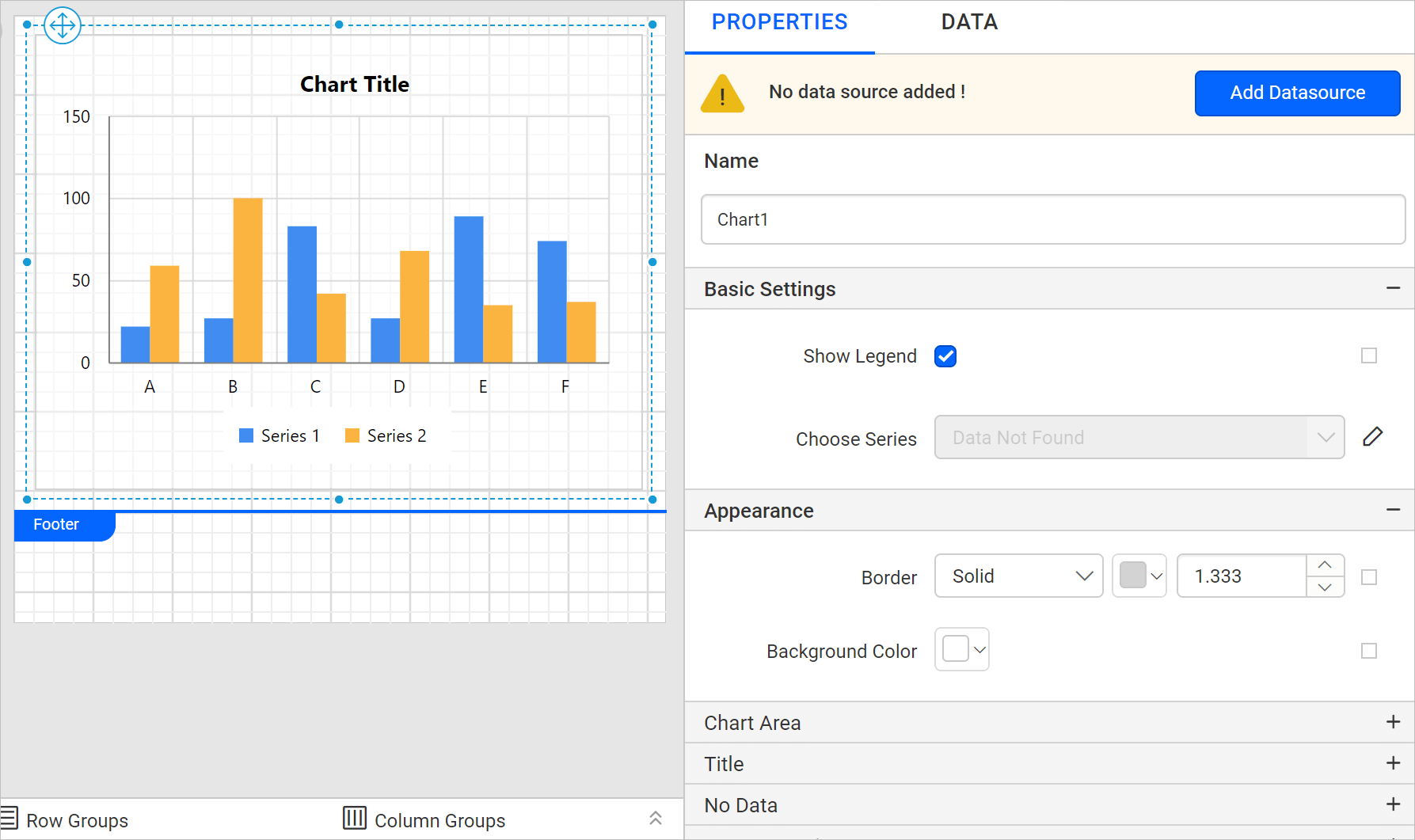
Task: Click the Row Groups icon
Action: coord(10,819)
